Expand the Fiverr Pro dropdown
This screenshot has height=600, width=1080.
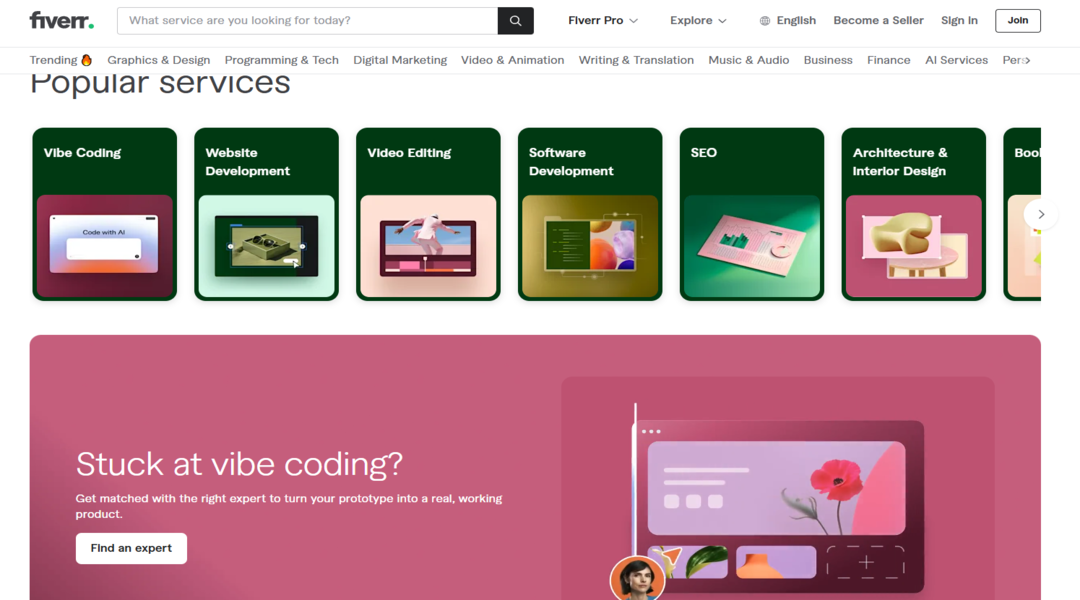603,21
